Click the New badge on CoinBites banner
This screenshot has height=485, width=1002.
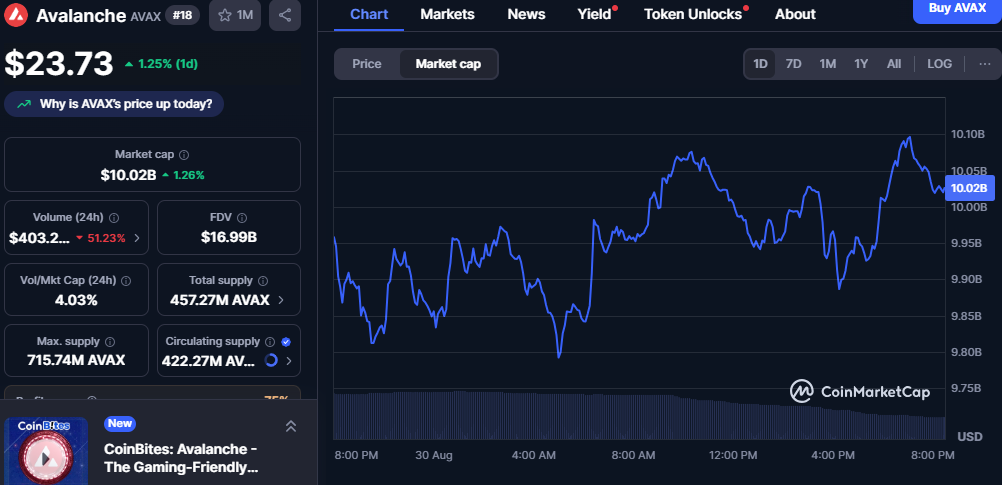tap(120, 423)
